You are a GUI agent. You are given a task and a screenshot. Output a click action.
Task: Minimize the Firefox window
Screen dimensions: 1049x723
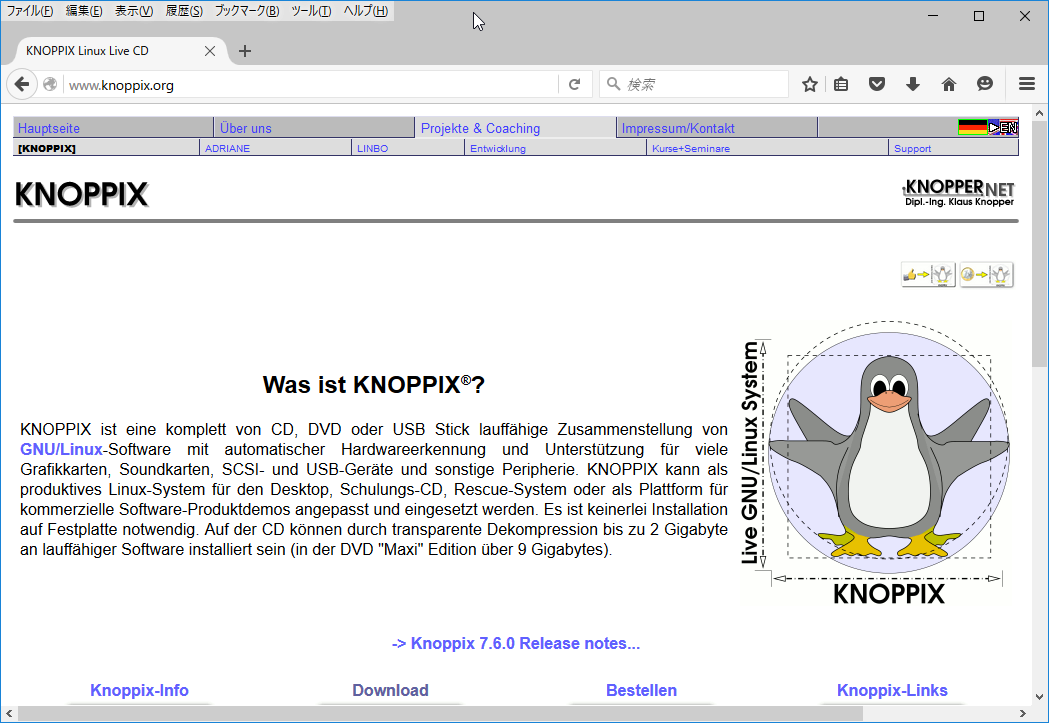(934, 16)
